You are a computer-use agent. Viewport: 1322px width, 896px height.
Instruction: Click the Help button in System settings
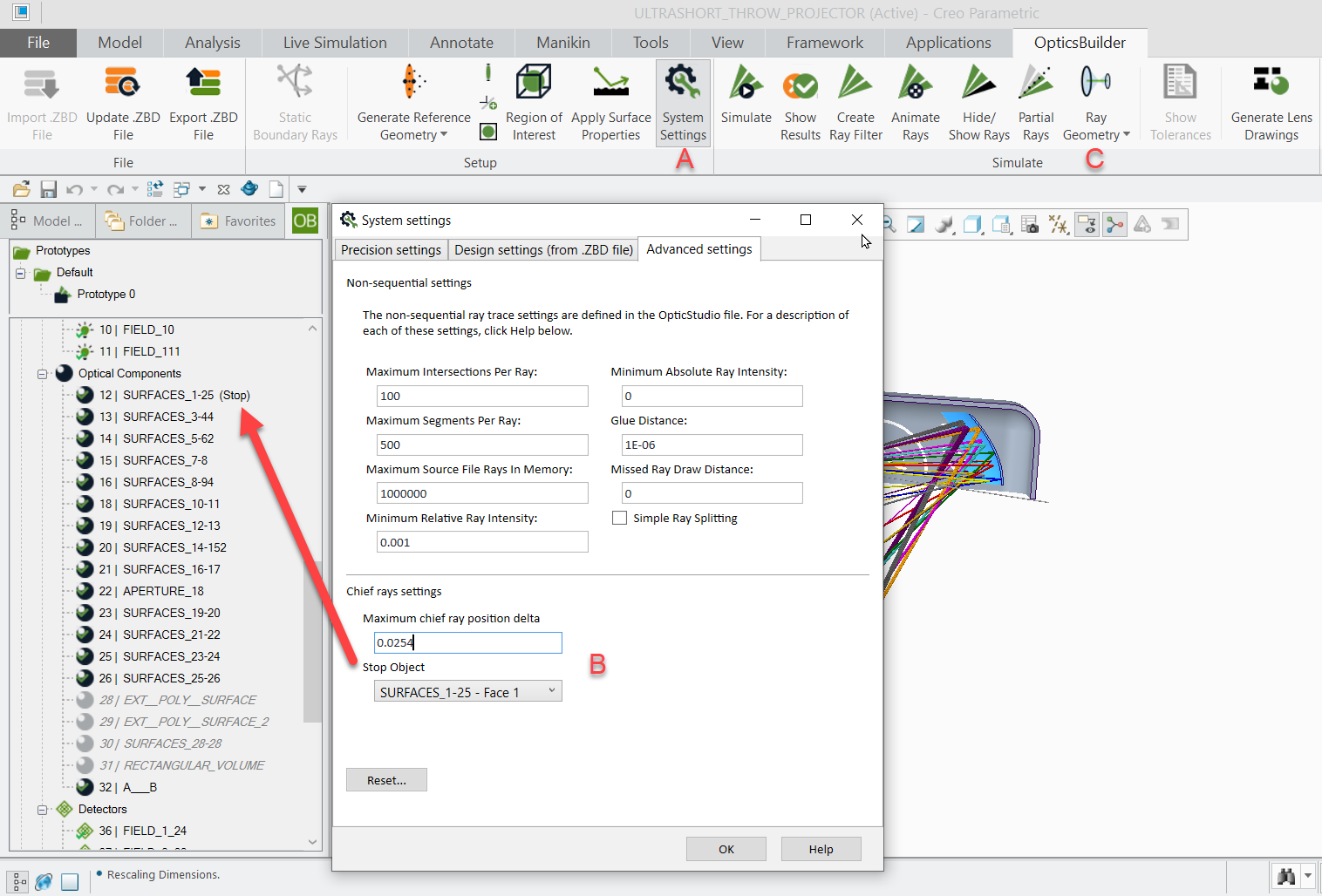coord(821,849)
